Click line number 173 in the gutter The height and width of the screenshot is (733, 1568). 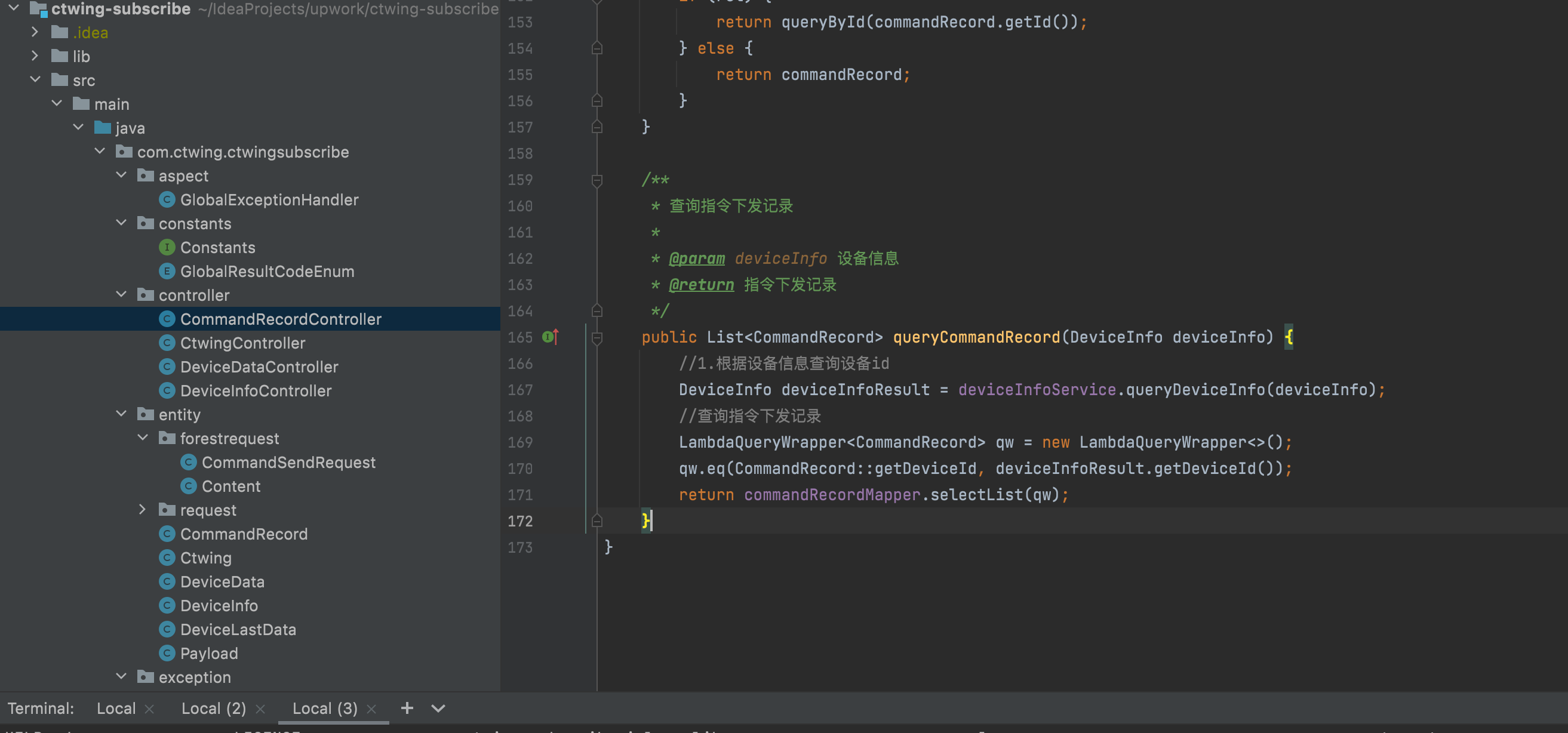point(520,547)
